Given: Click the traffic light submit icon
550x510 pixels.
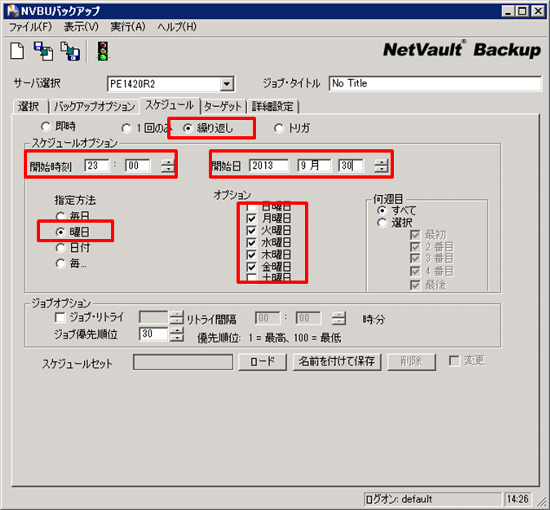Looking at the screenshot, I should click(103, 51).
